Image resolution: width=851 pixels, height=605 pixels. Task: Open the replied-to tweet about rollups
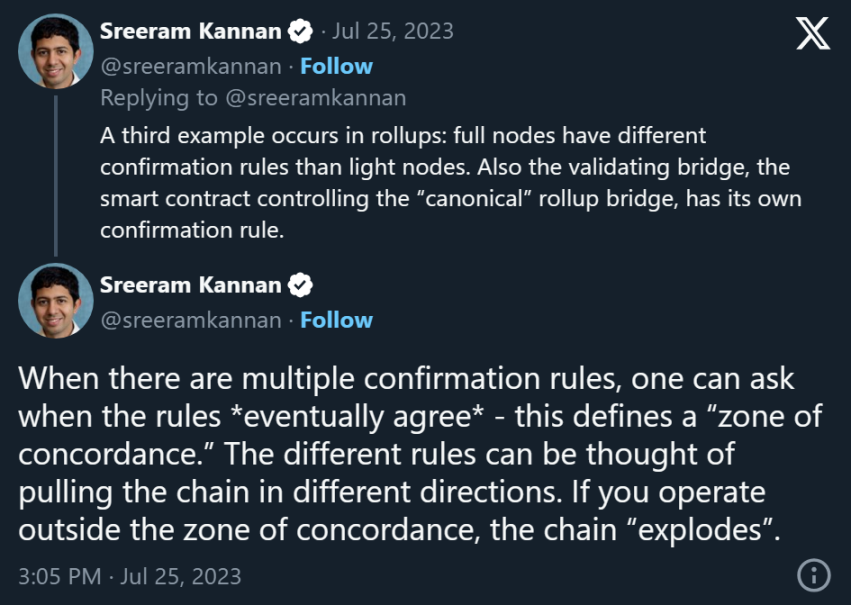click(x=450, y=181)
